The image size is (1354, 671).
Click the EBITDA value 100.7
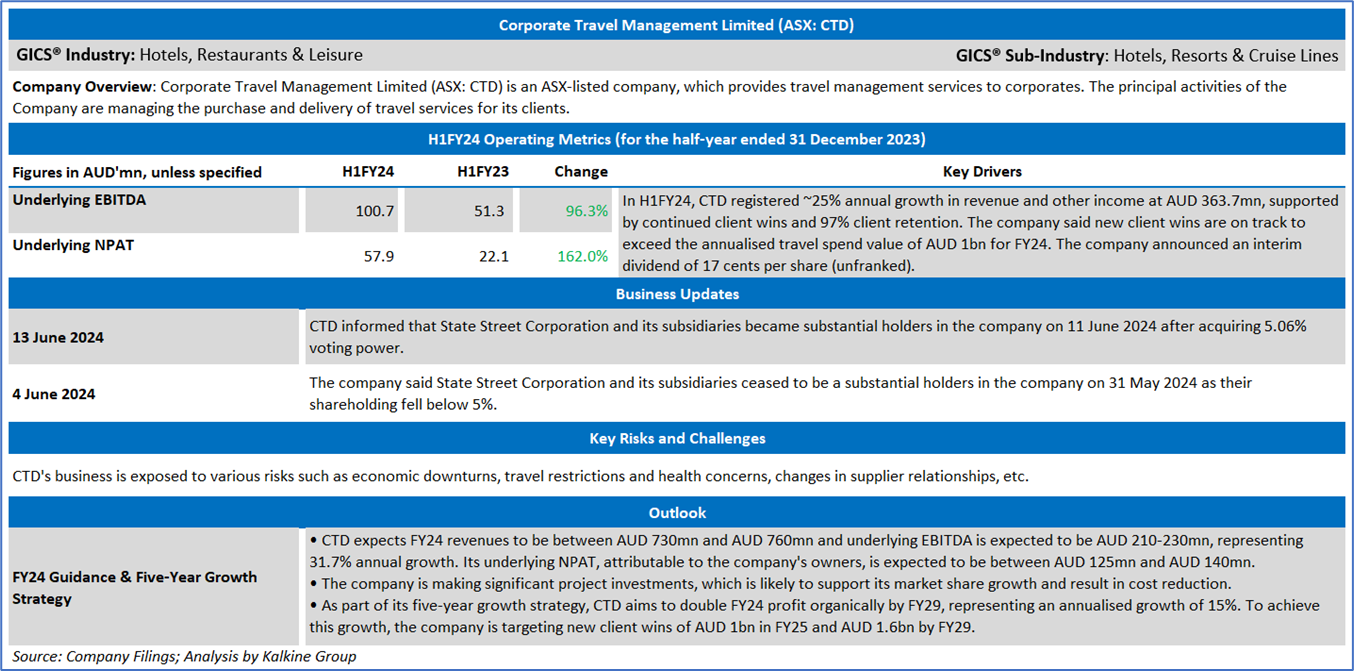pyautogui.click(x=375, y=212)
